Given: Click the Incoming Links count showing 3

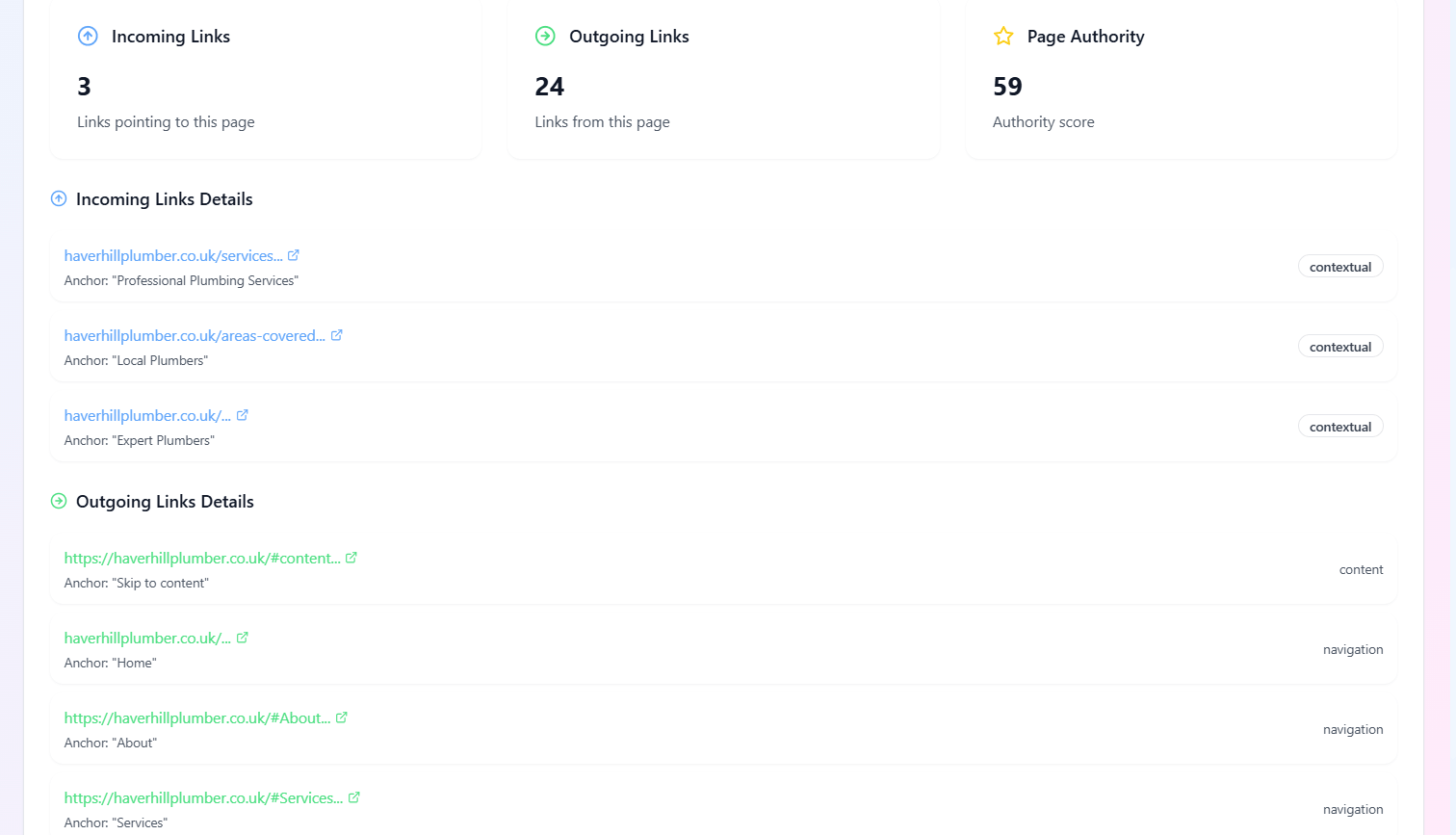Looking at the screenshot, I should click(84, 86).
